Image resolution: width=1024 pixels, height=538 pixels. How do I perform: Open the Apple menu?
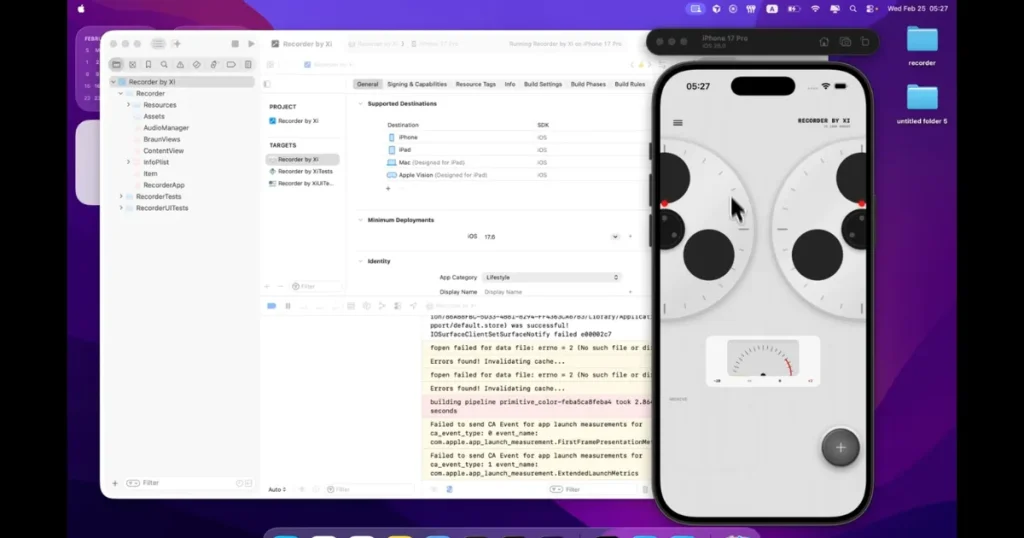click(81, 9)
